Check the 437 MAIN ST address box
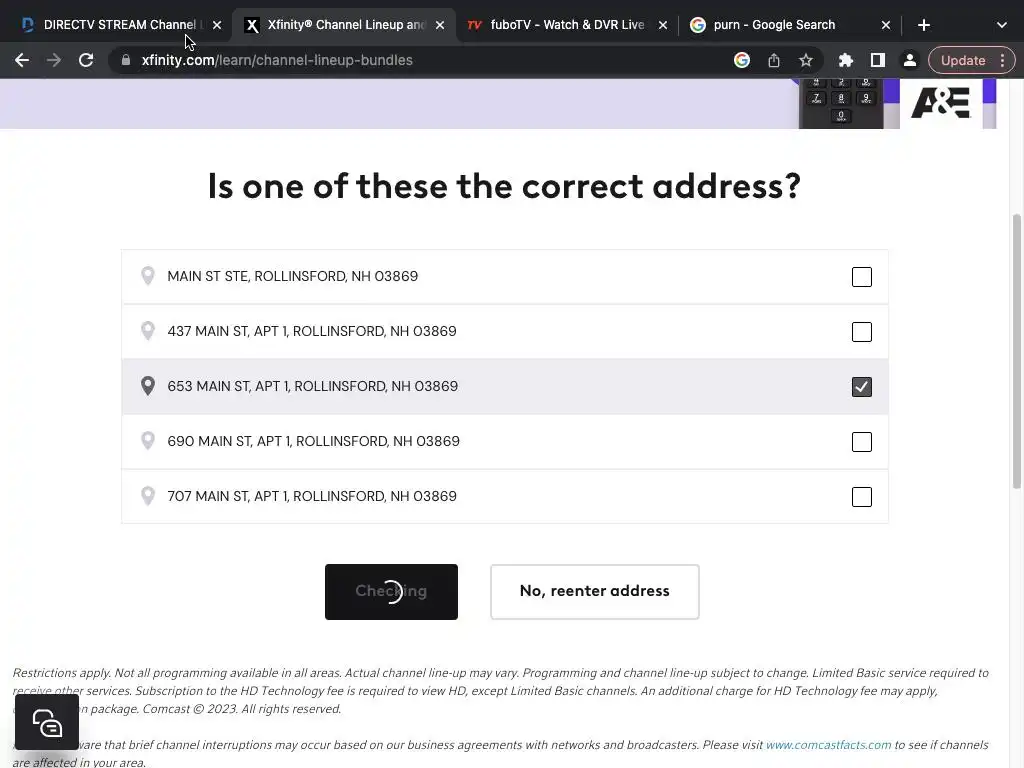The height and width of the screenshot is (768, 1024). point(861,332)
